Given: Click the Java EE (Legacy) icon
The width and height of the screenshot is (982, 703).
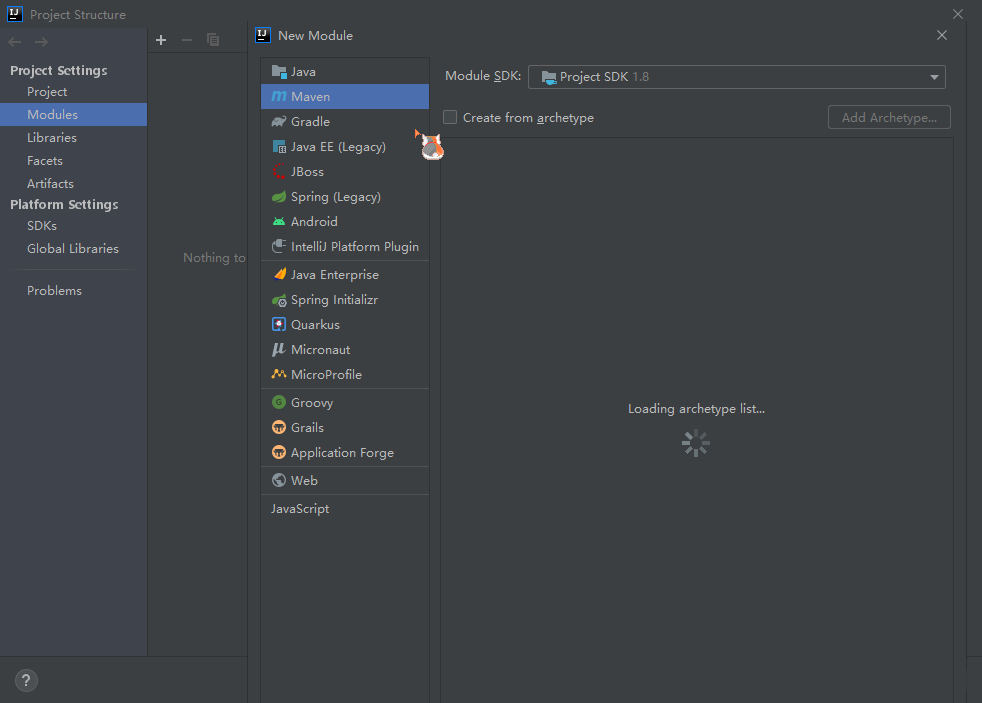Looking at the screenshot, I should (279, 146).
